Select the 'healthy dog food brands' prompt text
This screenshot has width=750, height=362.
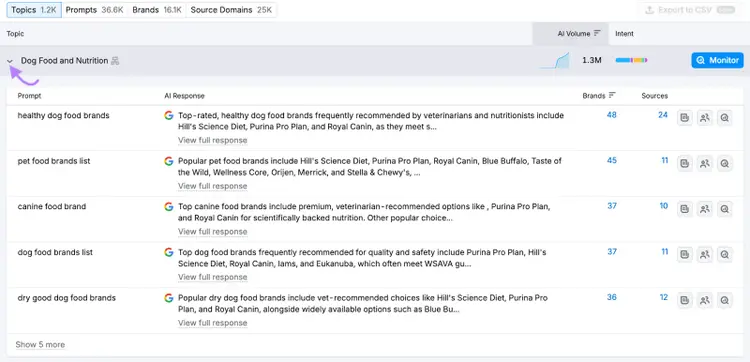[x=64, y=115]
